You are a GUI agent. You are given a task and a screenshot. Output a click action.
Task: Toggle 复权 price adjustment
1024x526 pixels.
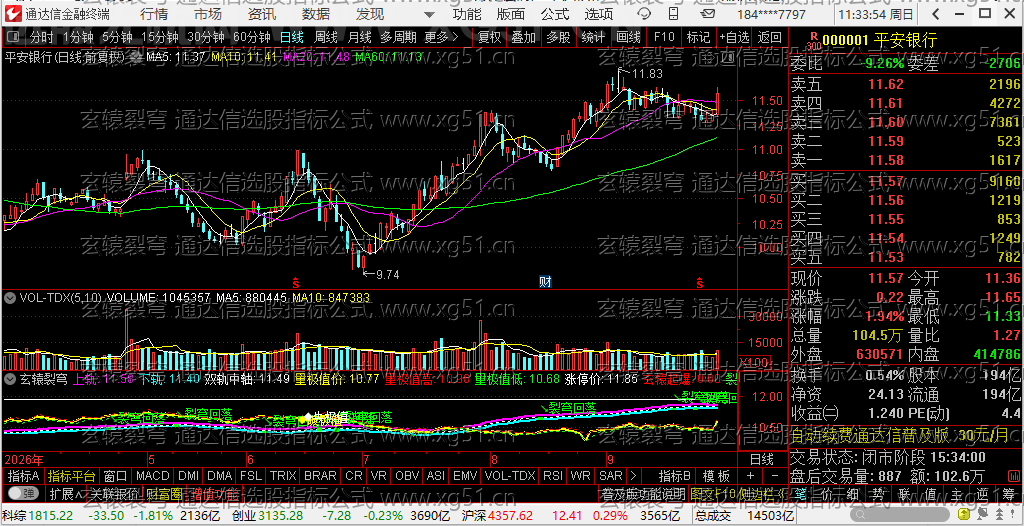point(489,37)
